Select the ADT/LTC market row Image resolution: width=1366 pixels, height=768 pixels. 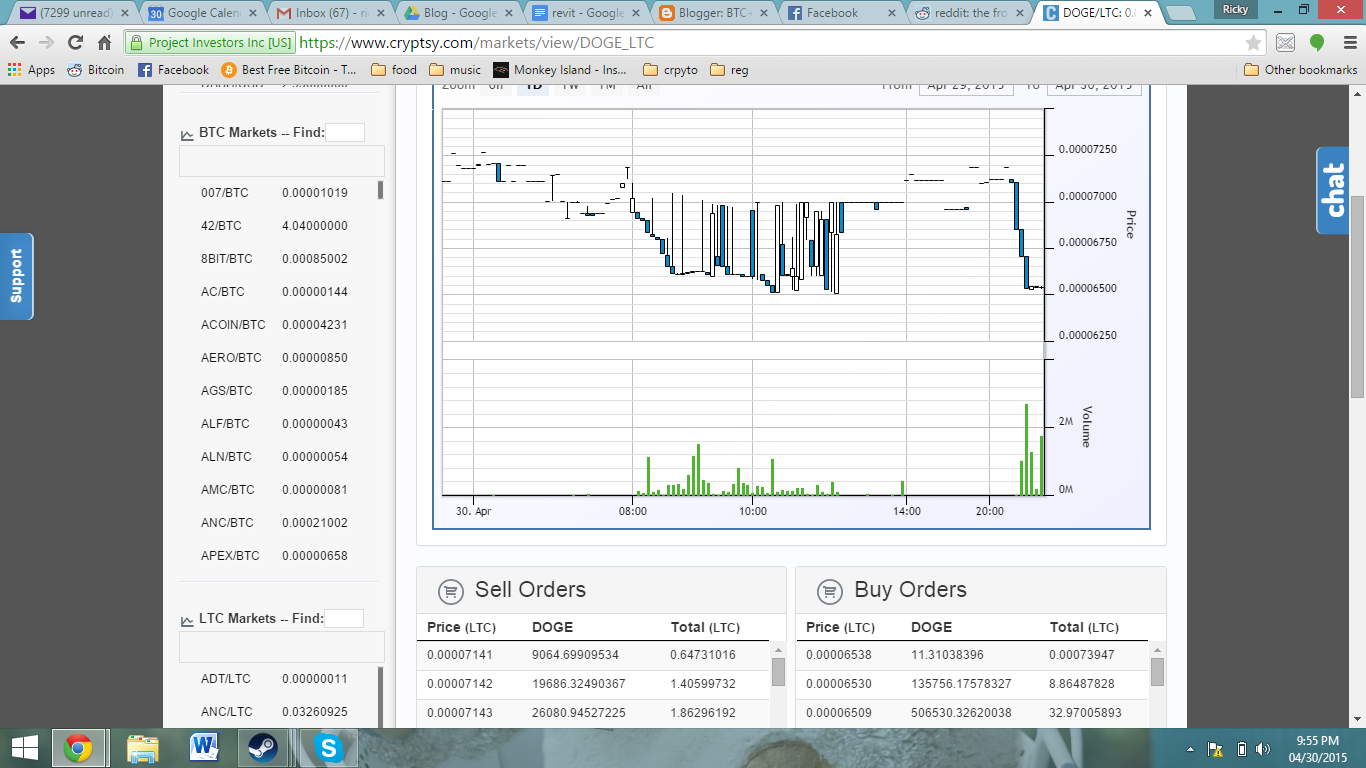pyautogui.click(x=278, y=679)
